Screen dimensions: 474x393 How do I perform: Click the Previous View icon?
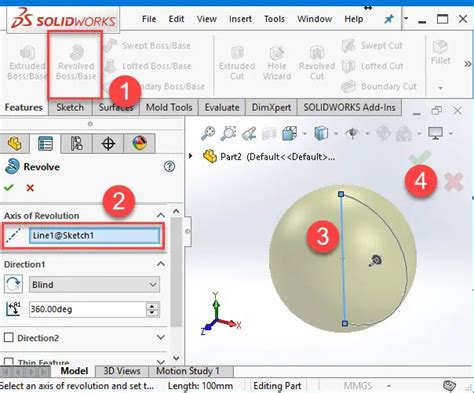pos(249,134)
